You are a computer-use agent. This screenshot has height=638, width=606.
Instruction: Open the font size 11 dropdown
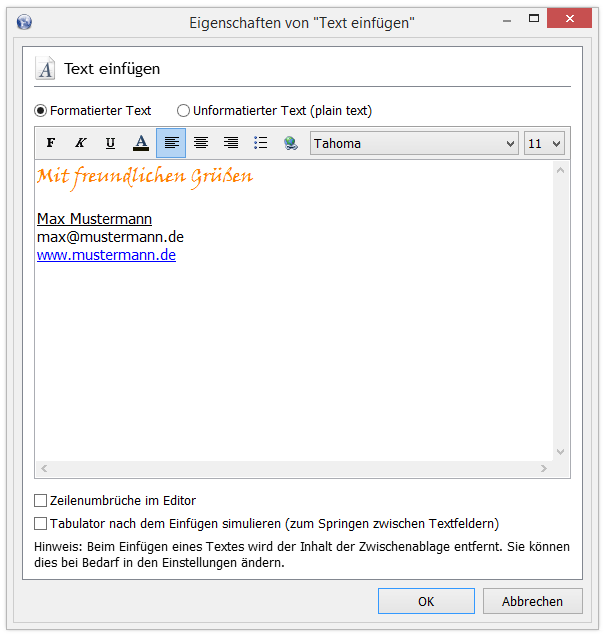545,143
